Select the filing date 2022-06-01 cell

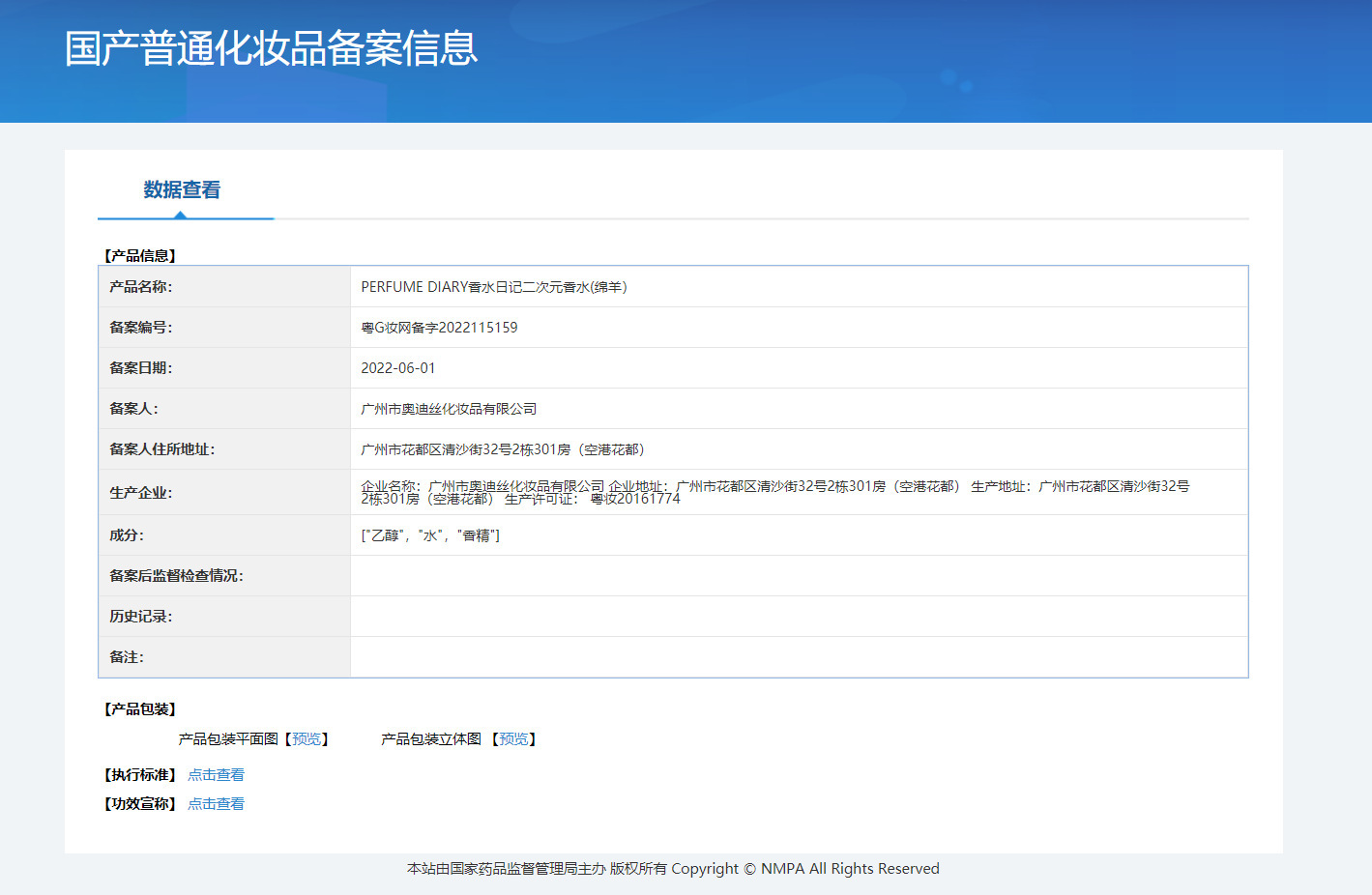tap(396, 367)
